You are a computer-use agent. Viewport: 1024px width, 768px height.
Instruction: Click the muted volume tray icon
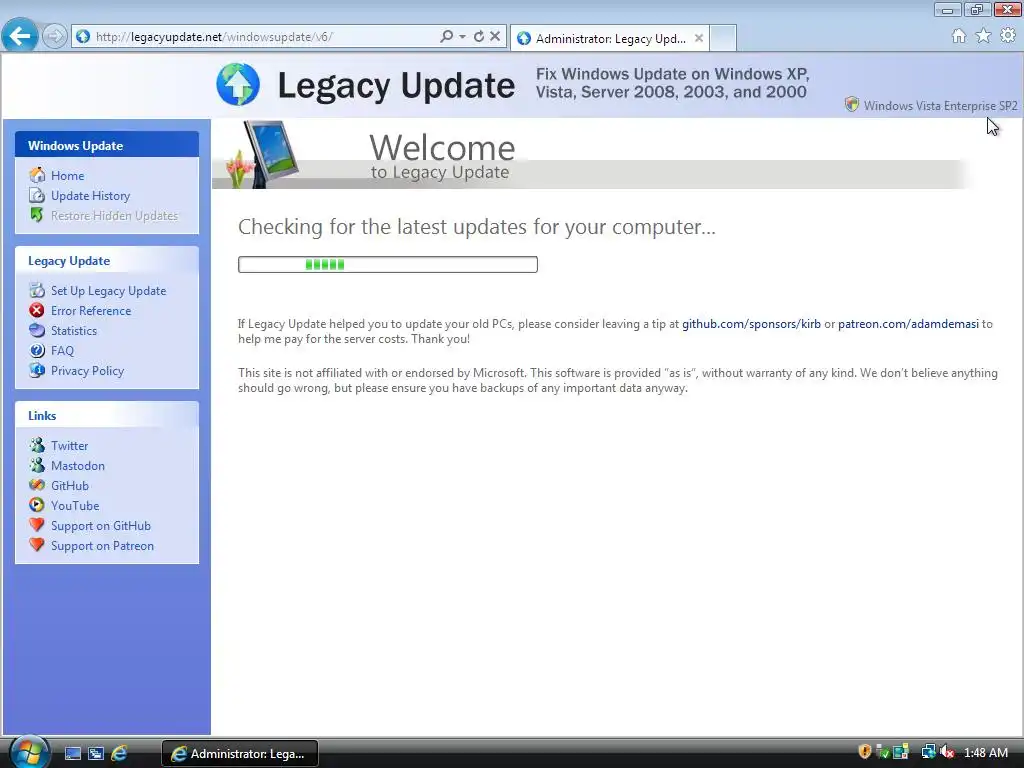click(948, 752)
